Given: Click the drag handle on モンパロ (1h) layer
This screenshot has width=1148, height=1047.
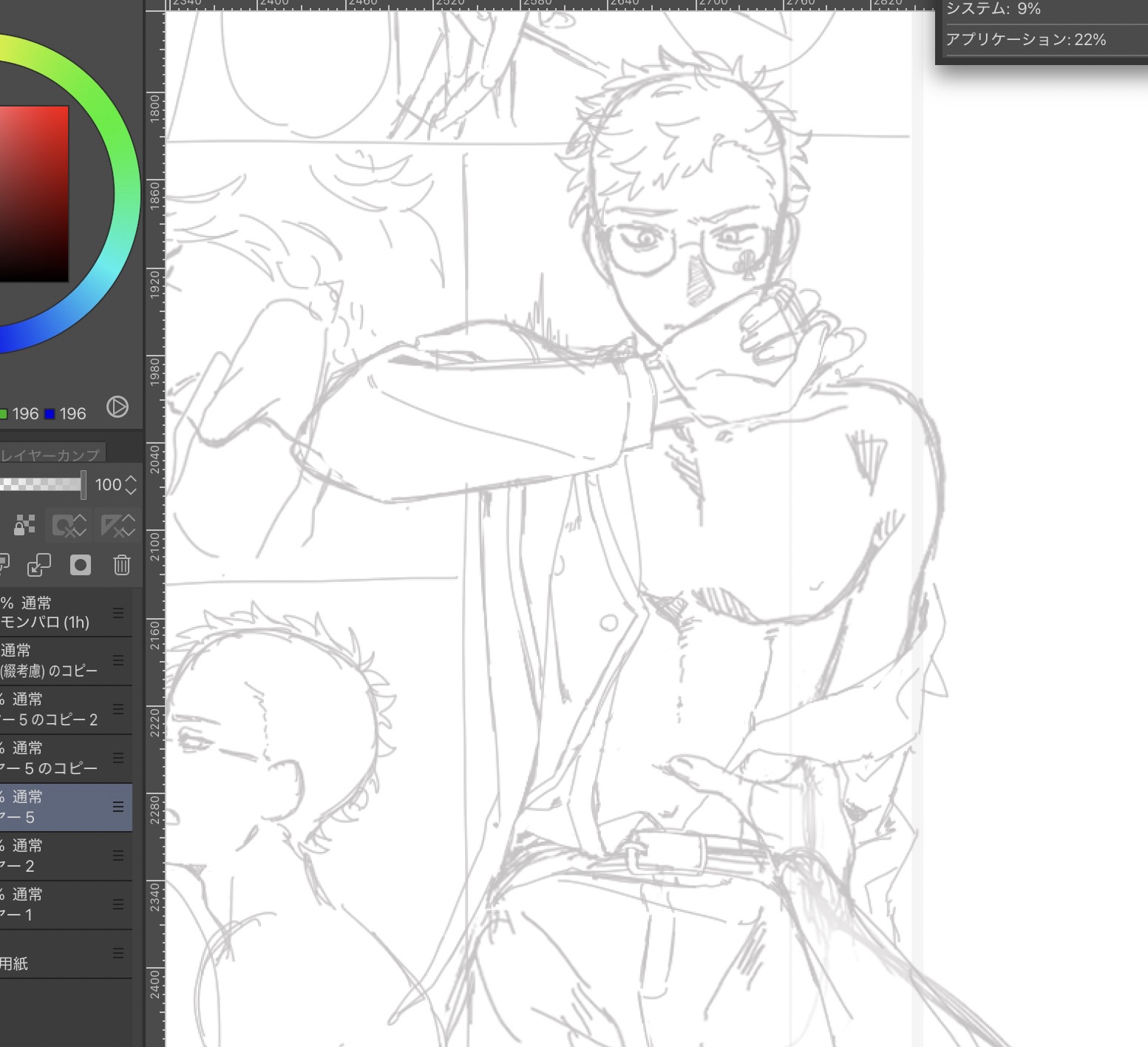Looking at the screenshot, I should [x=118, y=612].
